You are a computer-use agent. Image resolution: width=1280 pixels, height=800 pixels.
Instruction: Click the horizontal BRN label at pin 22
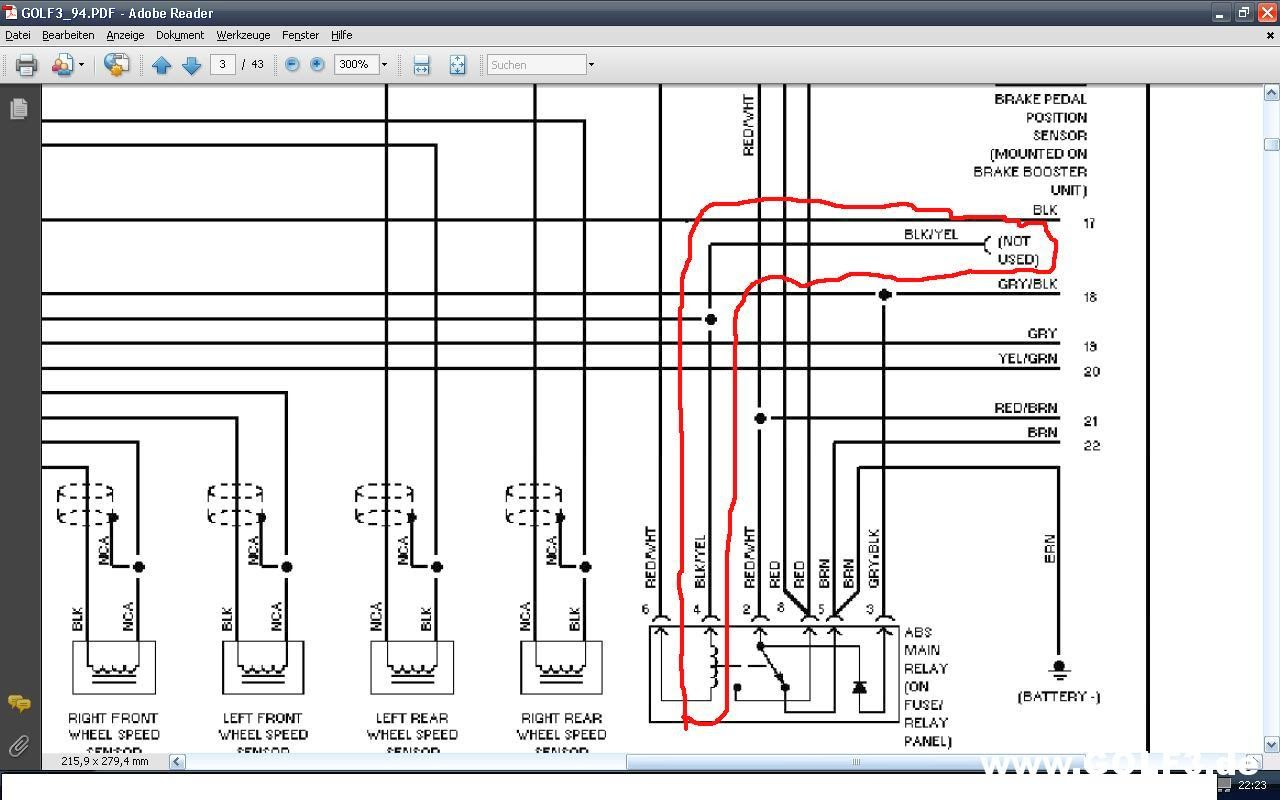1042,433
